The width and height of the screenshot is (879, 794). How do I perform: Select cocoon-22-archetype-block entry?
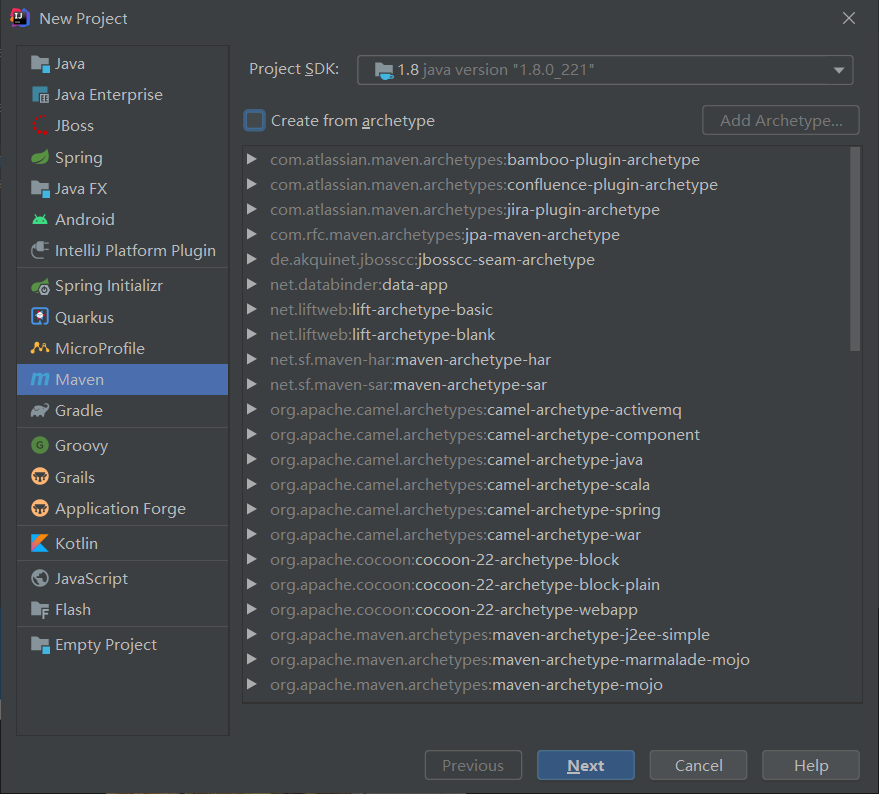coord(444,560)
